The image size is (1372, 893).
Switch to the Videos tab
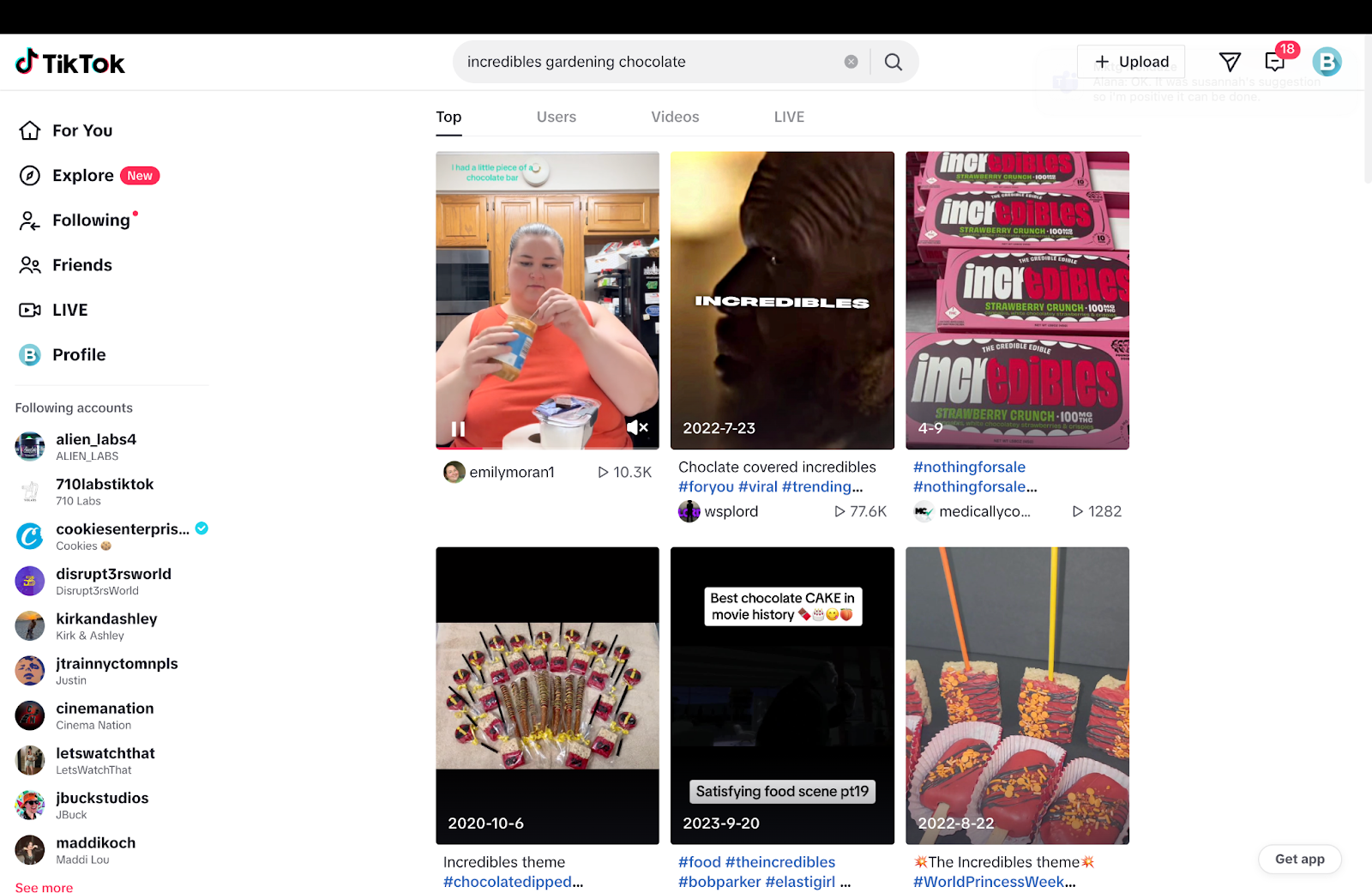point(675,117)
